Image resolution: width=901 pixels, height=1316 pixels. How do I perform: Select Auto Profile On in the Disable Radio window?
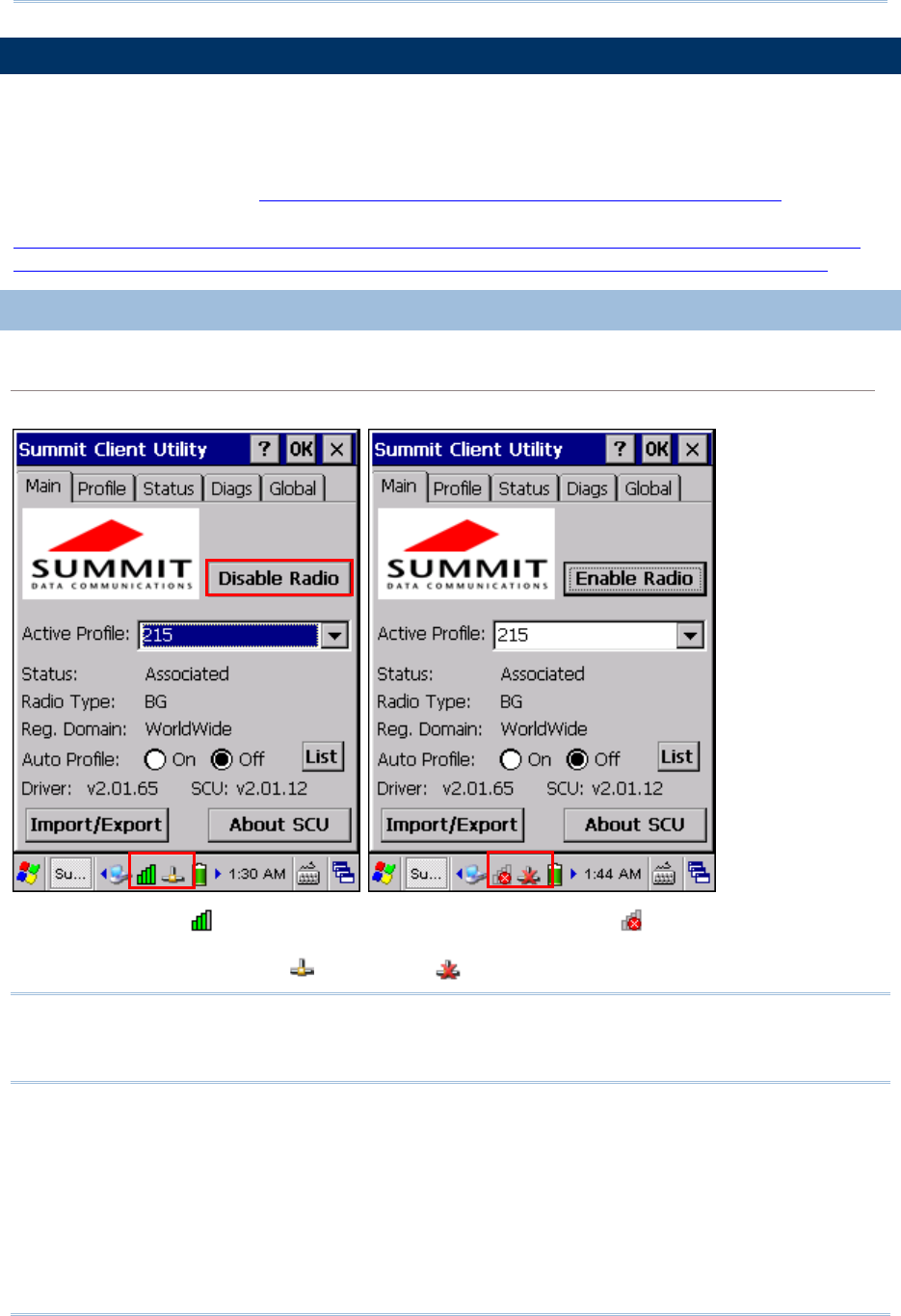point(155,759)
